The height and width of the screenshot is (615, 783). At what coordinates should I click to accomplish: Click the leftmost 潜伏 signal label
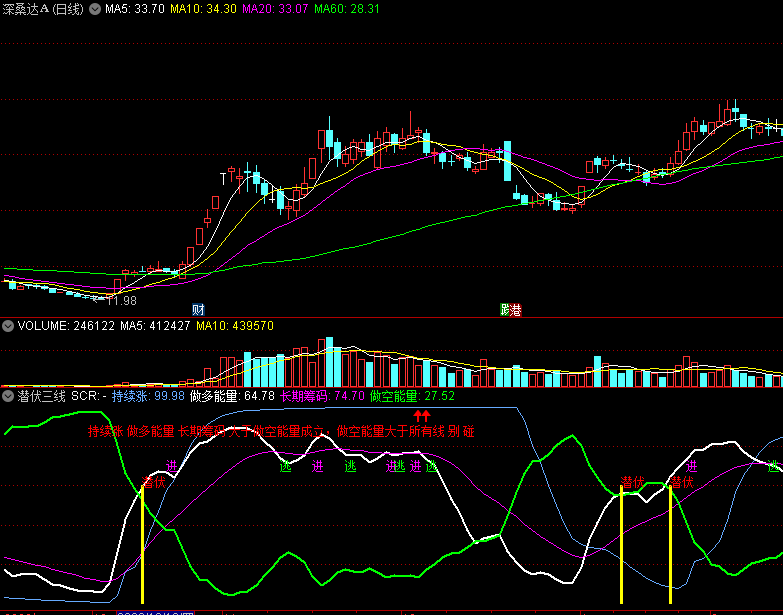tap(153, 482)
